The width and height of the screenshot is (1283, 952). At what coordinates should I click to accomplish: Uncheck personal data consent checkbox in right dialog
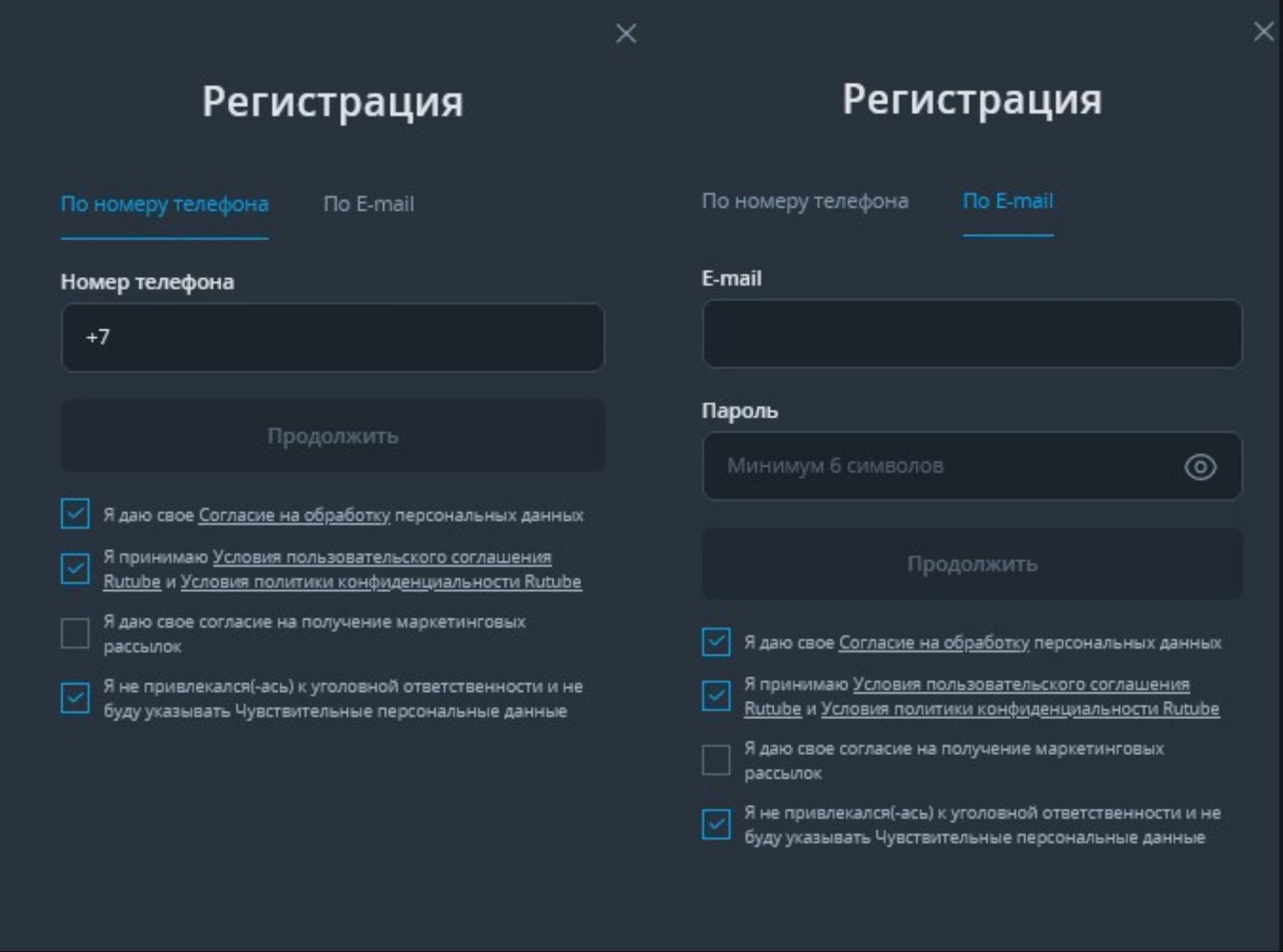pos(716,642)
